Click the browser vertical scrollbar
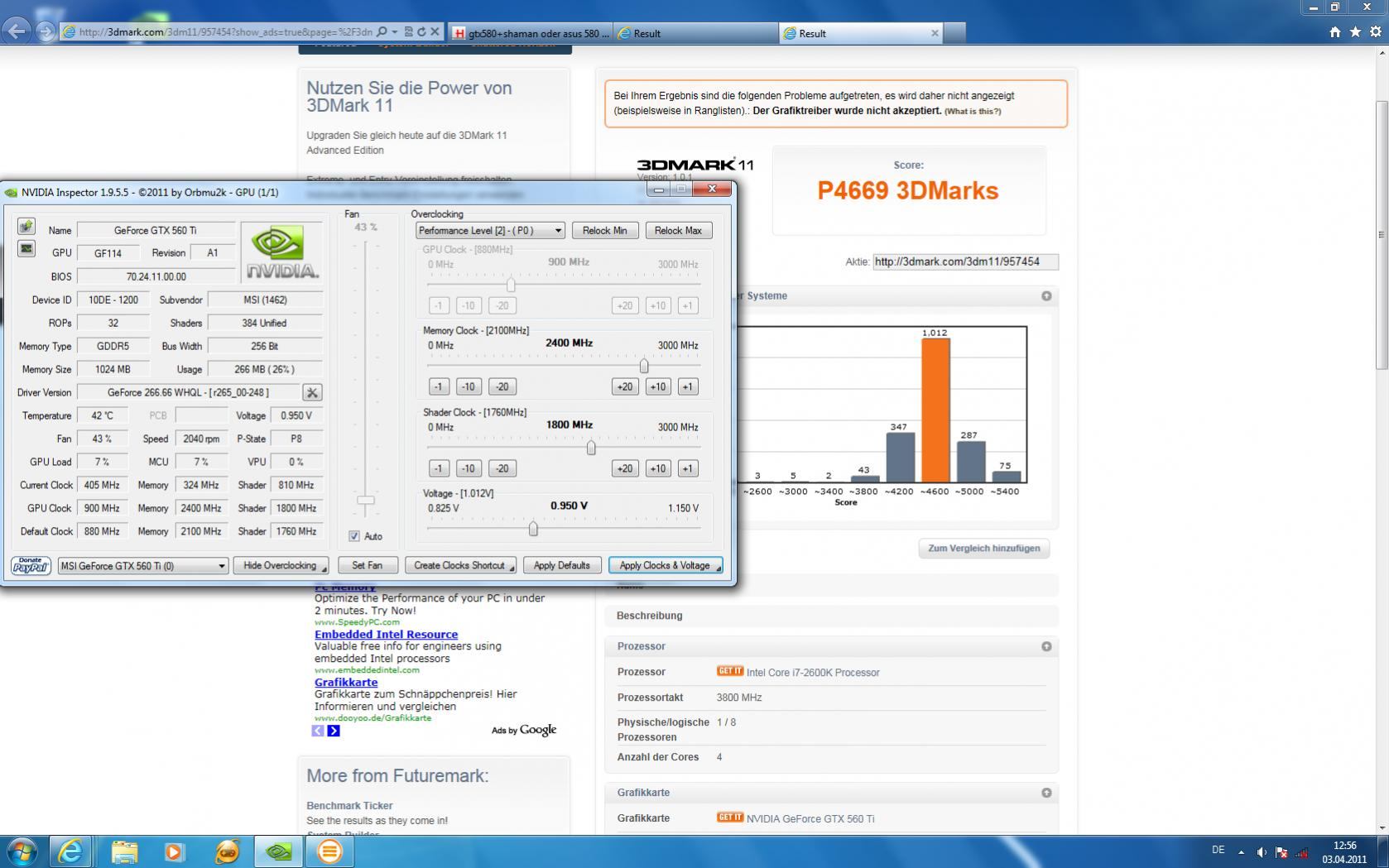This screenshot has width=1389, height=868. (x=1382, y=235)
